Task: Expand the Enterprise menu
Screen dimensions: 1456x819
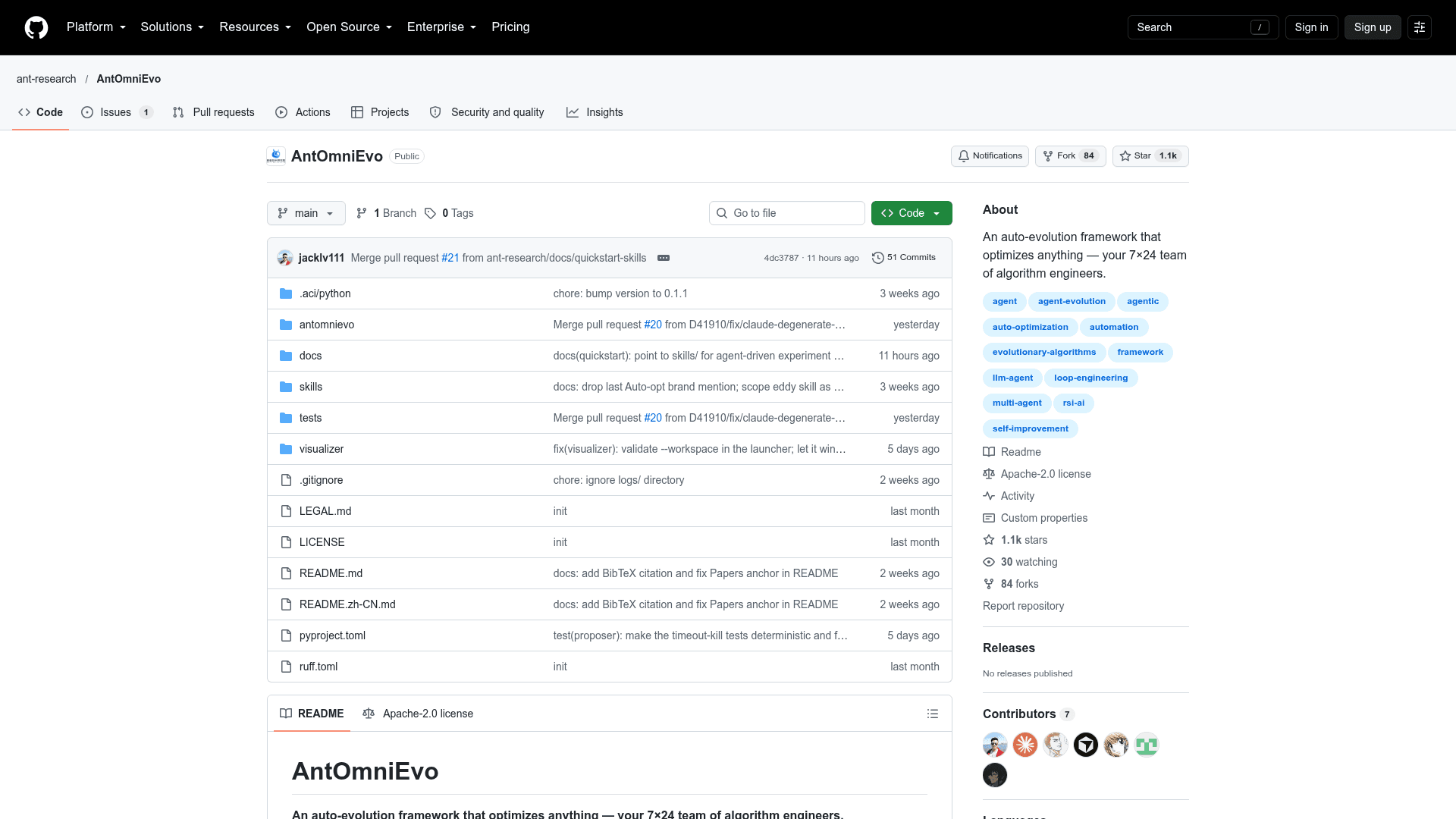Action: (442, 27)
